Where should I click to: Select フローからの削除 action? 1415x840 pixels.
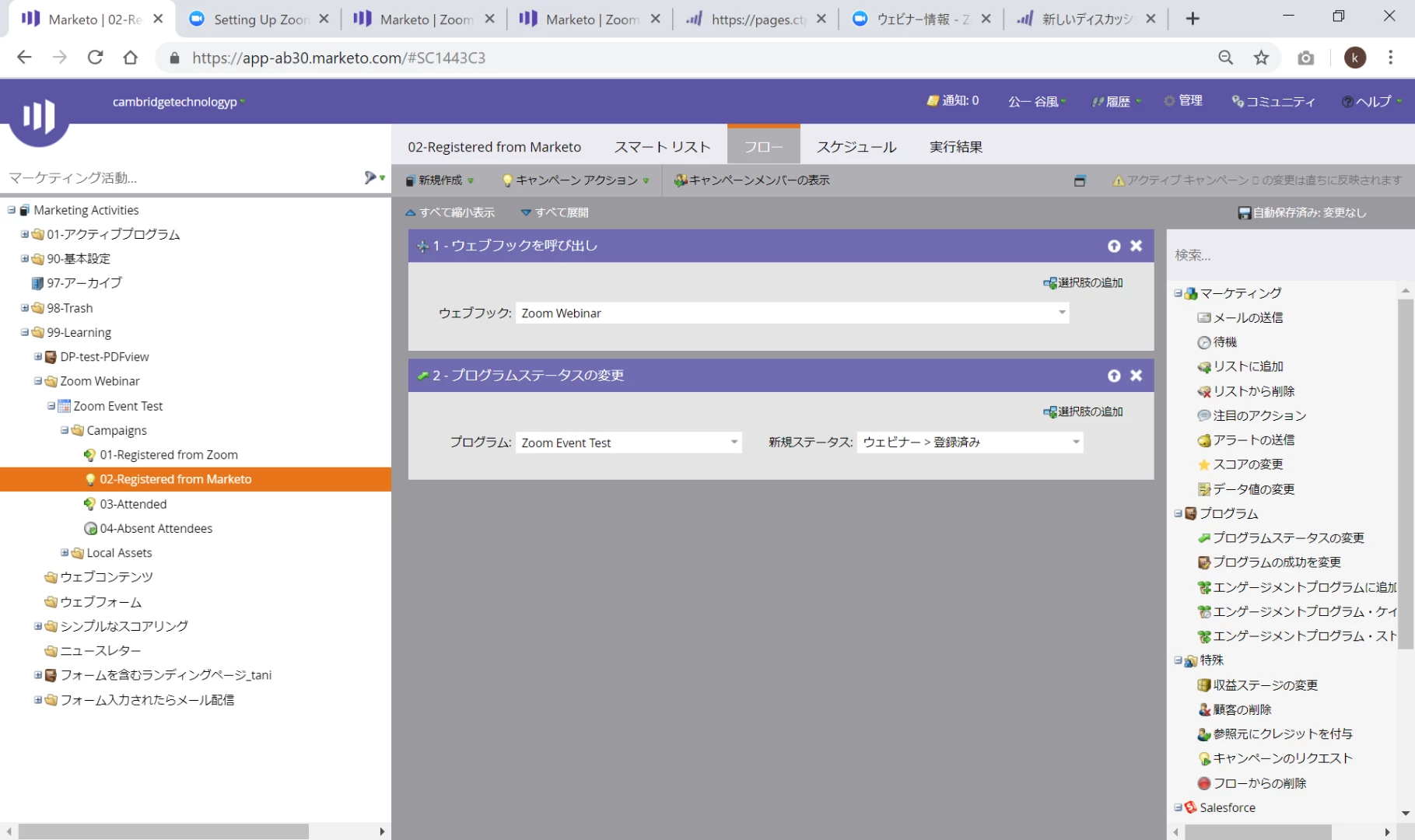tap(1252, 783)
